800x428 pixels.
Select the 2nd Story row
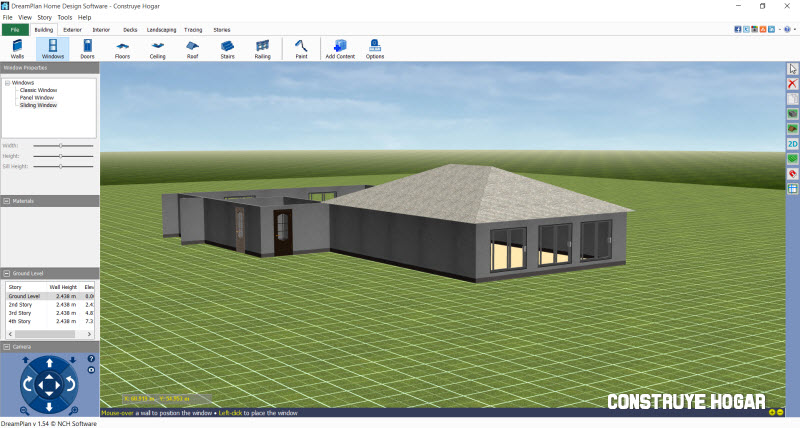point(50,305)
